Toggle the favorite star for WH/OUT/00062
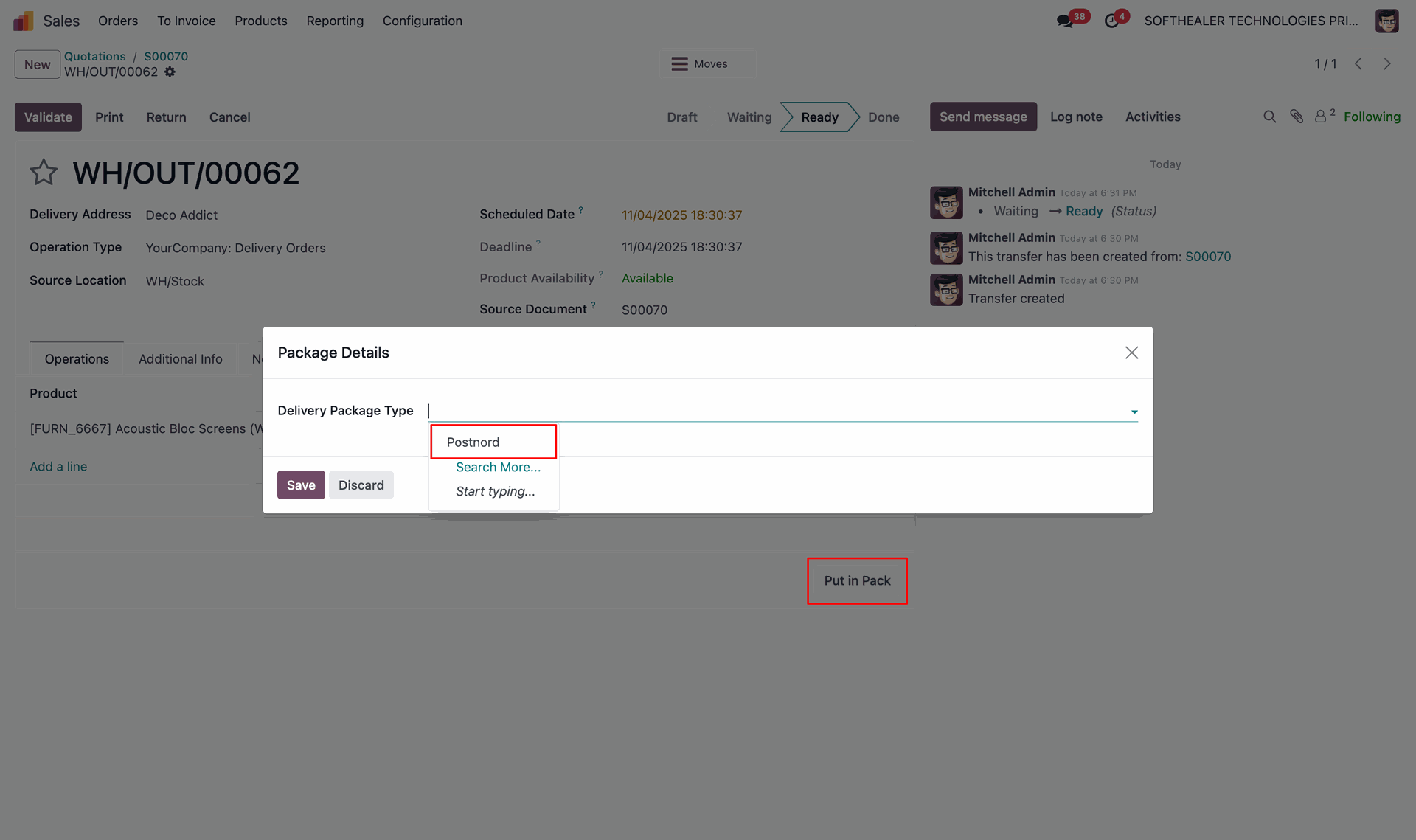Viewport: 1416px width, 840px height. tap(44, 173)
